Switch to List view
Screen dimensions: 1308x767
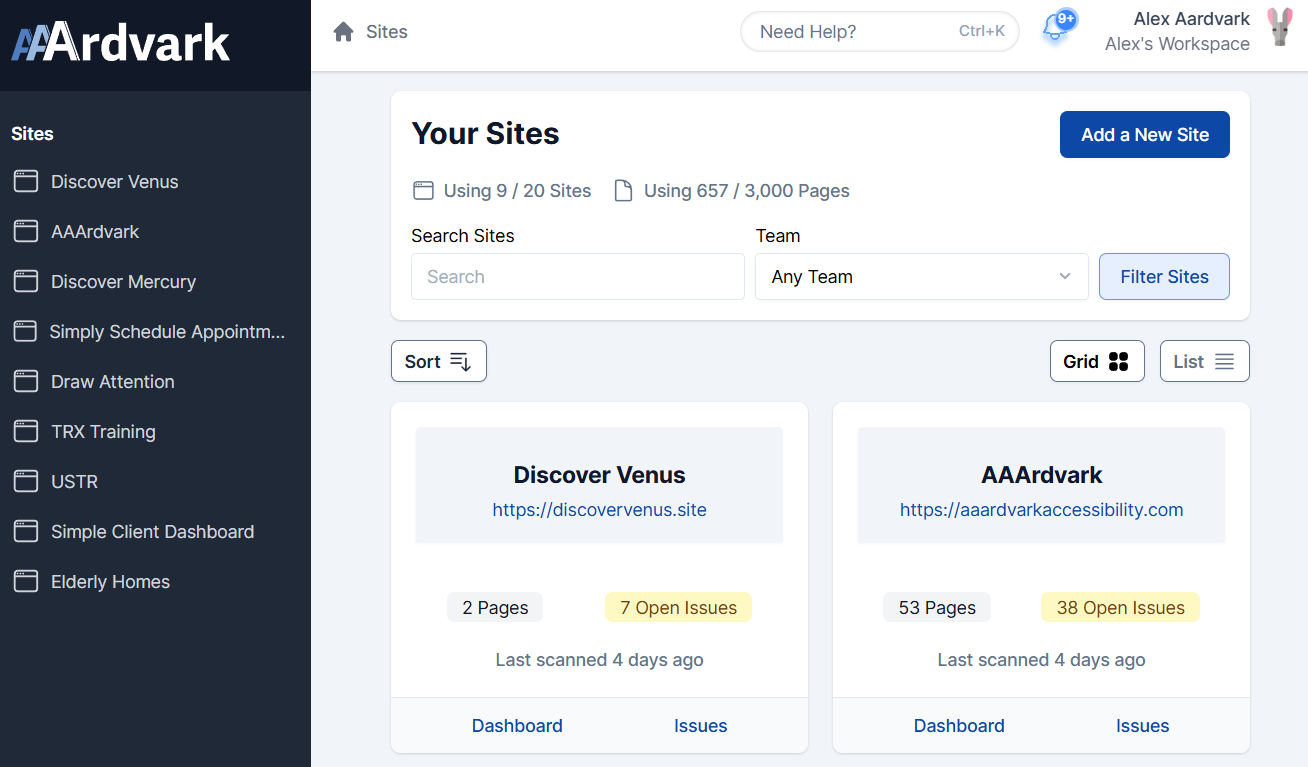pos(1205,362)
